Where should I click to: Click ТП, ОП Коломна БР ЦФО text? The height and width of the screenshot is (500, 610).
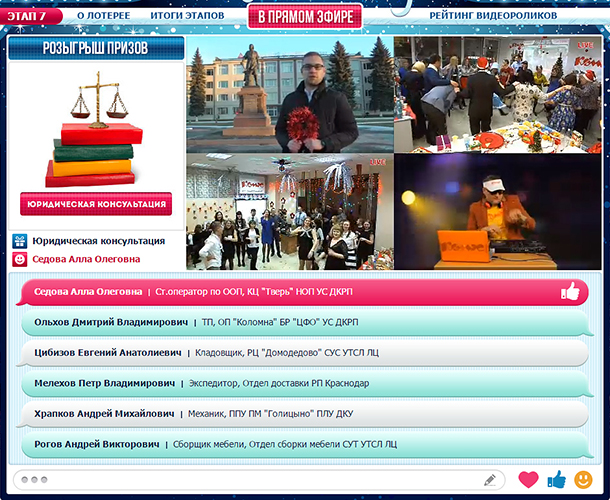pos(280,323)
